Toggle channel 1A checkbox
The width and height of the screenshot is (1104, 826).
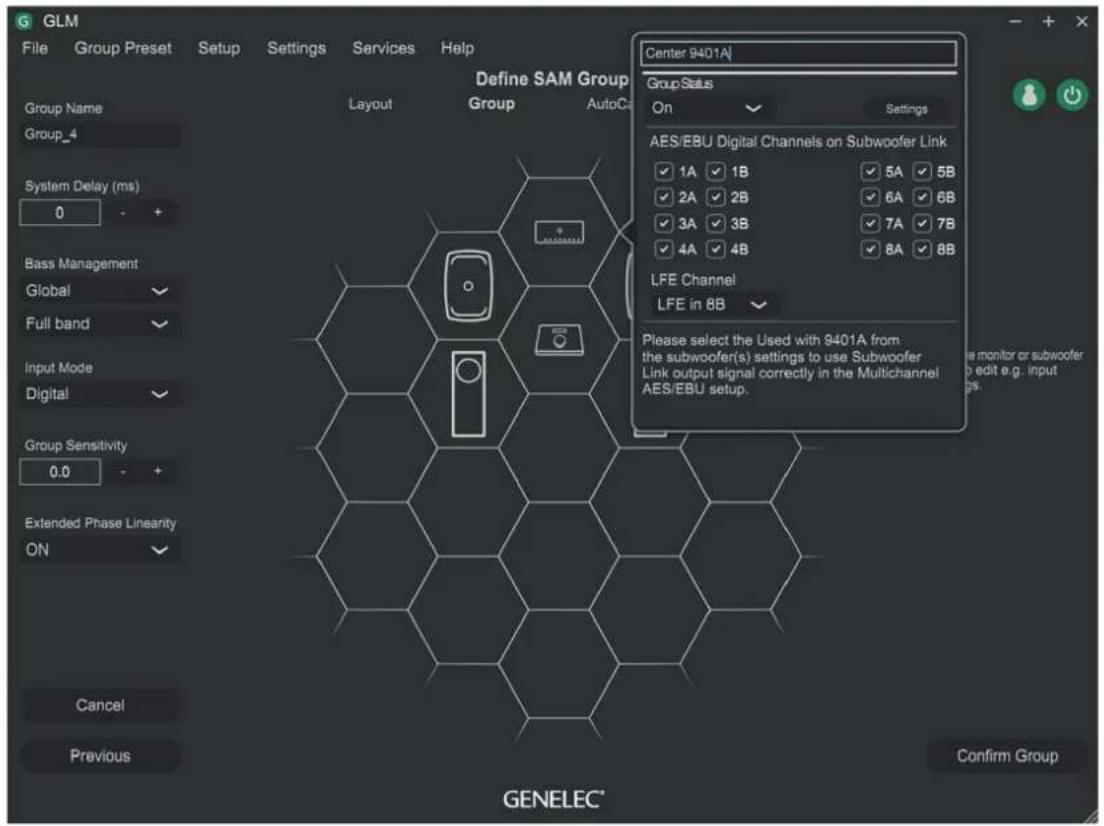[664, 171]
